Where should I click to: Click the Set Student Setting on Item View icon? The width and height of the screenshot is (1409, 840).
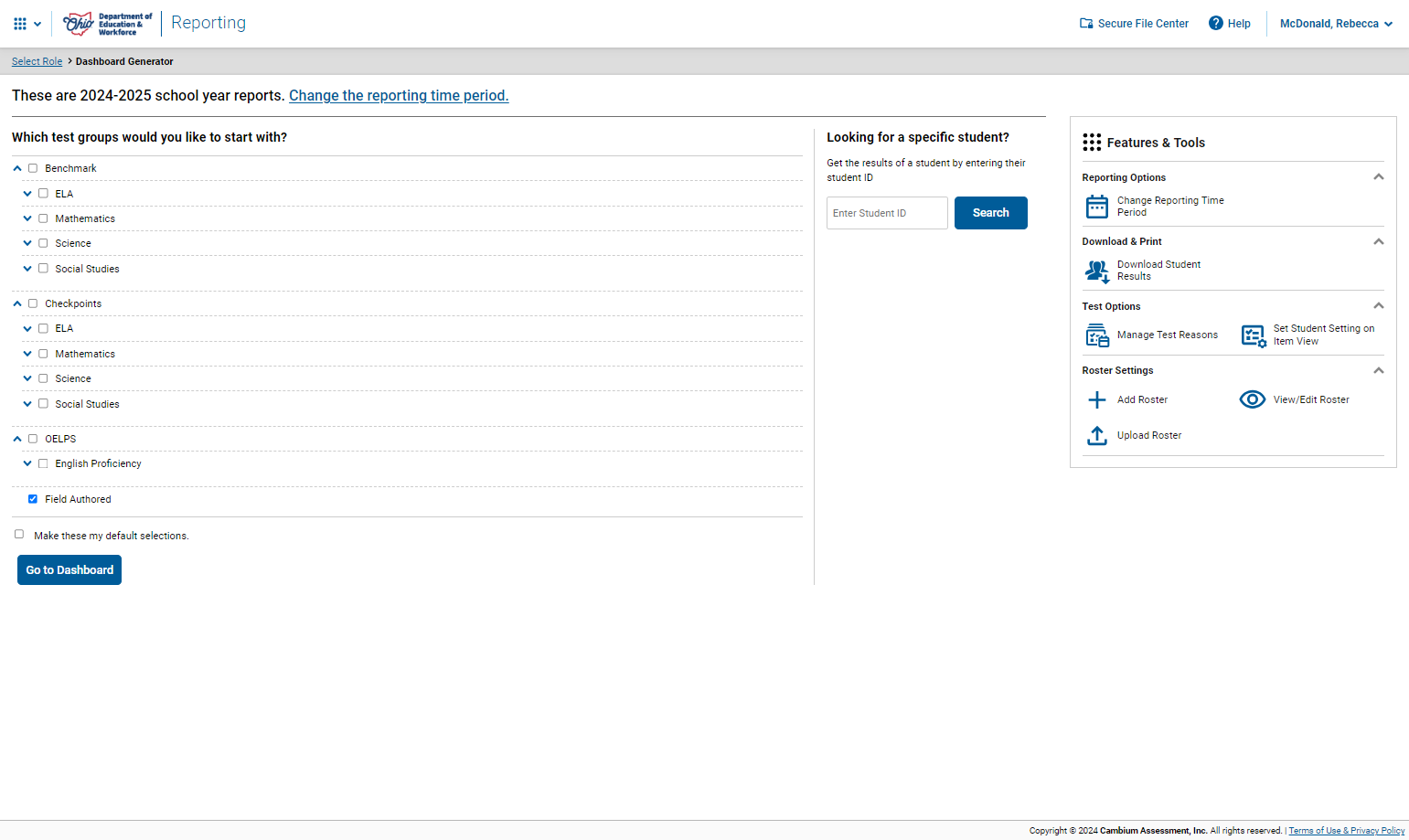coord(1254,335)
